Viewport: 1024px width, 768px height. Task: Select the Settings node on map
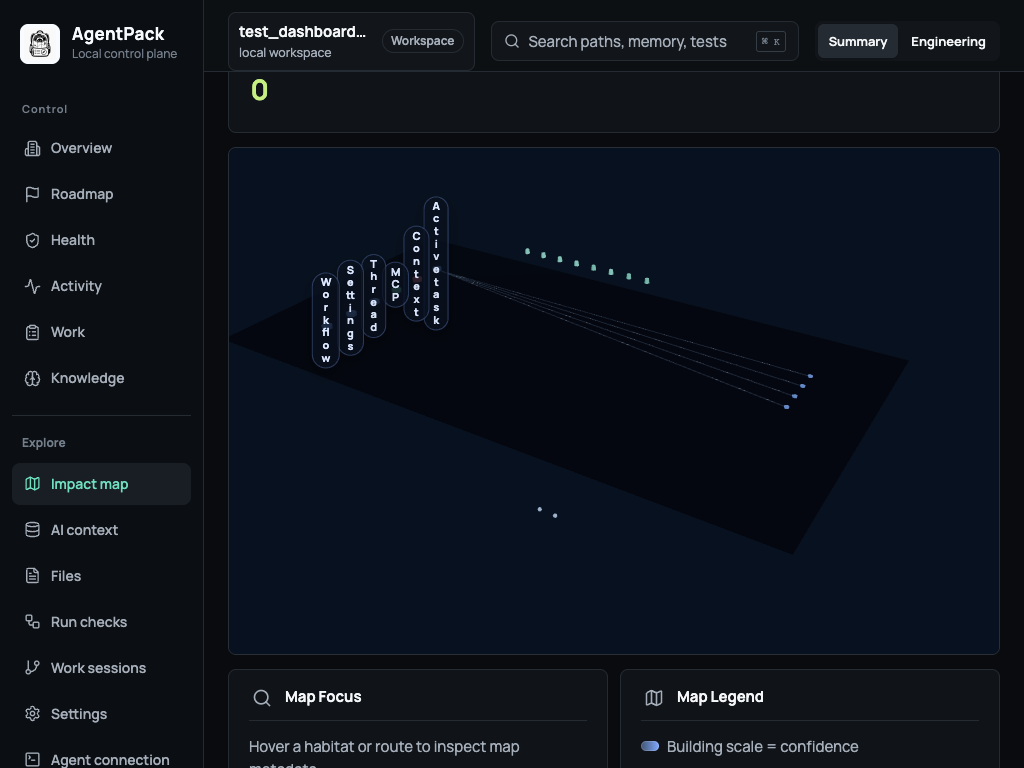point(350,308)
